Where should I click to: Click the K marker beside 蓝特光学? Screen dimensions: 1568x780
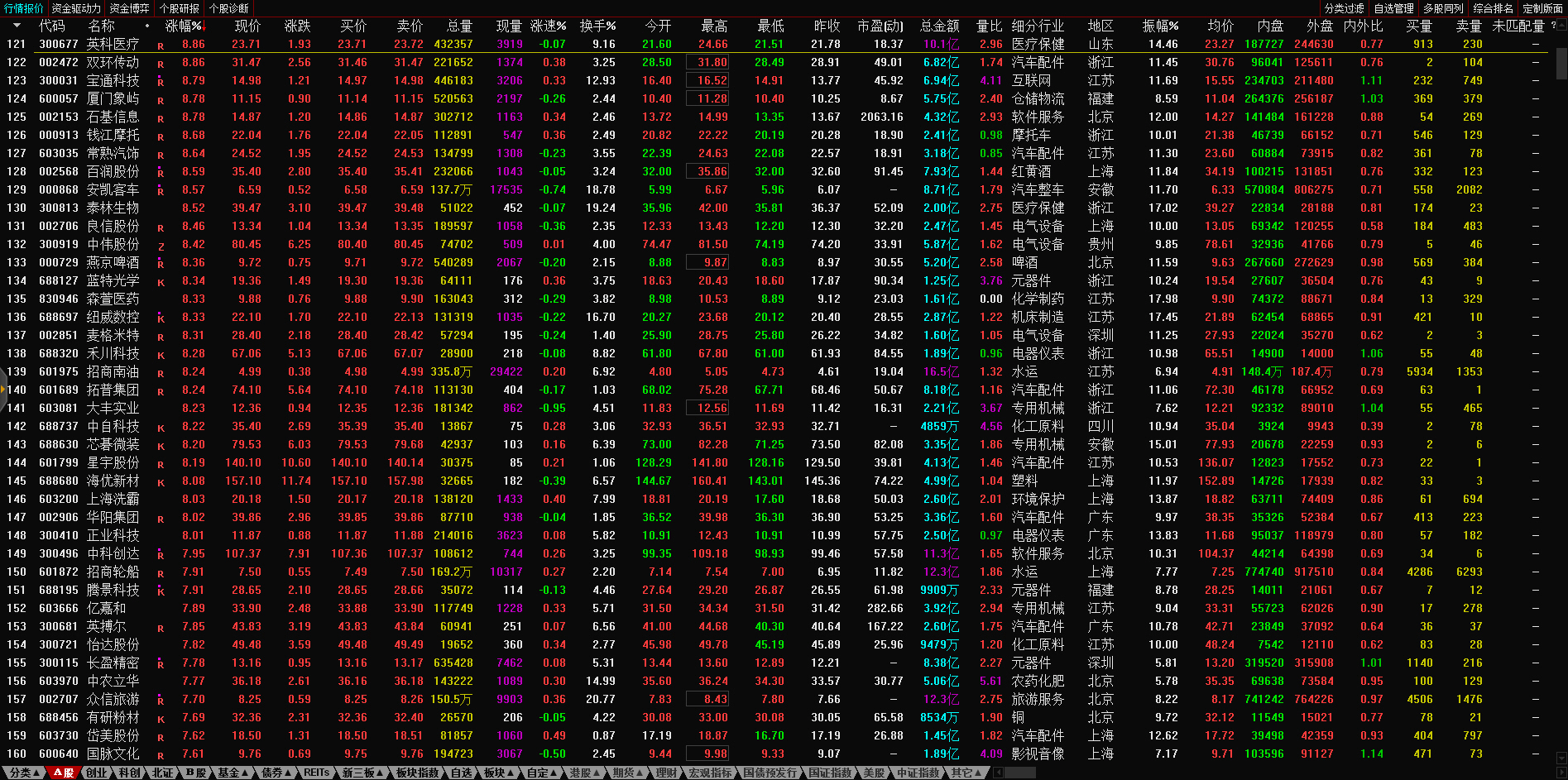[x=161, y=282]
